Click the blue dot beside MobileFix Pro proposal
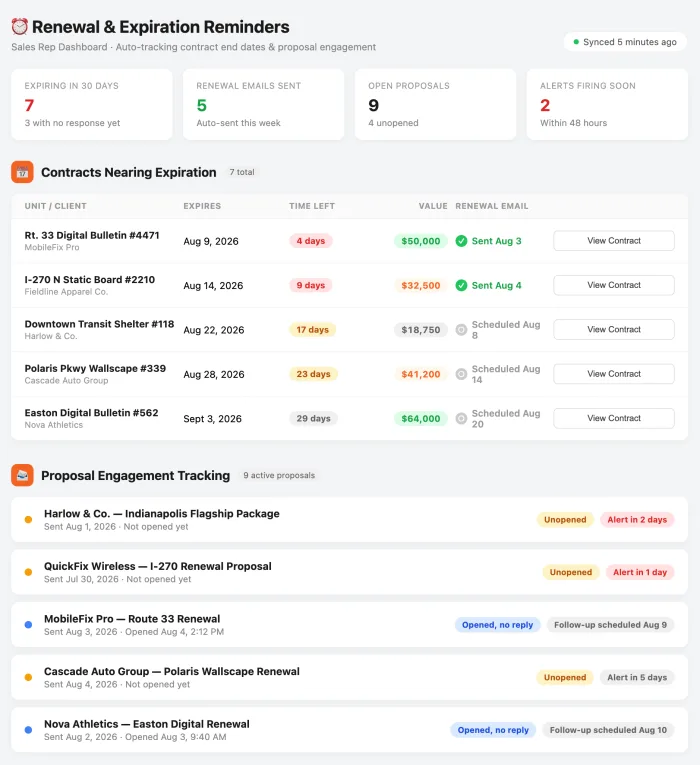Viewport: 700px width, 765px height. tap(28, 624)
